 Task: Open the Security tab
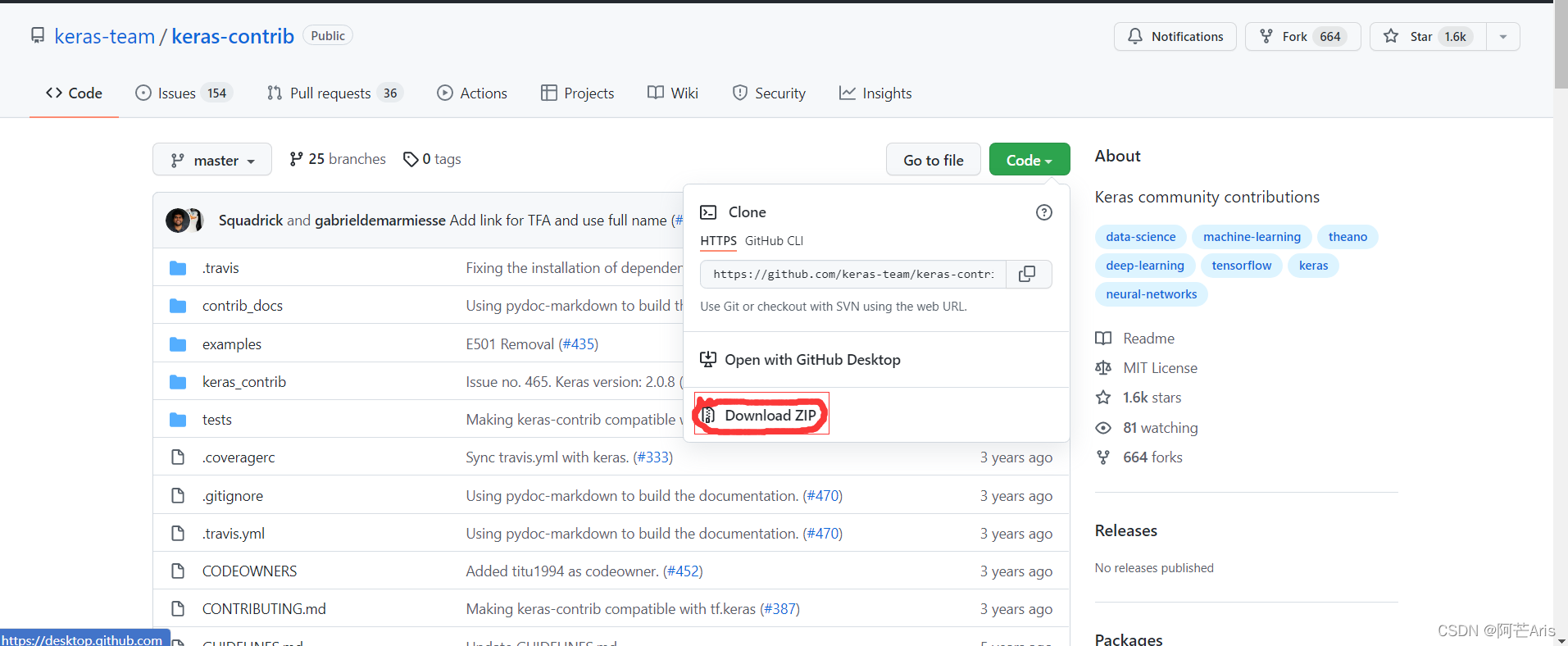click(768, 93)
